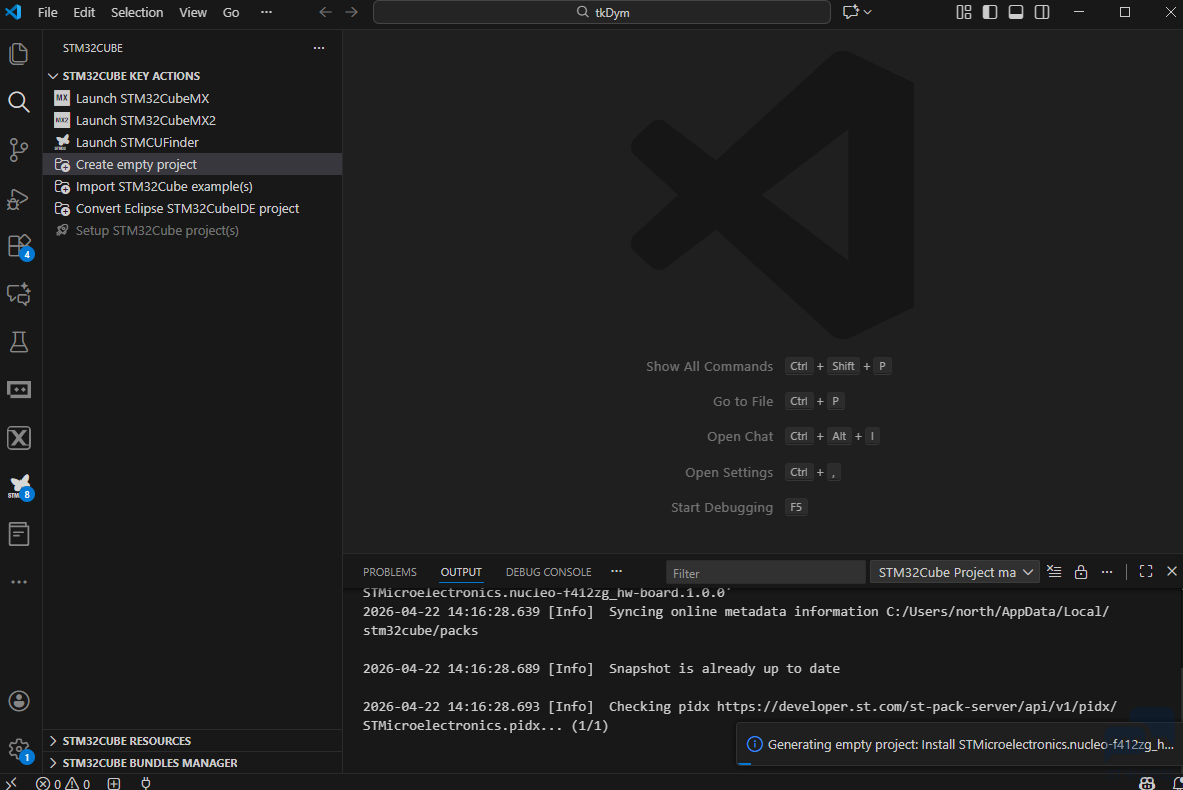Toggle the bottom panel layout button

1016,12
